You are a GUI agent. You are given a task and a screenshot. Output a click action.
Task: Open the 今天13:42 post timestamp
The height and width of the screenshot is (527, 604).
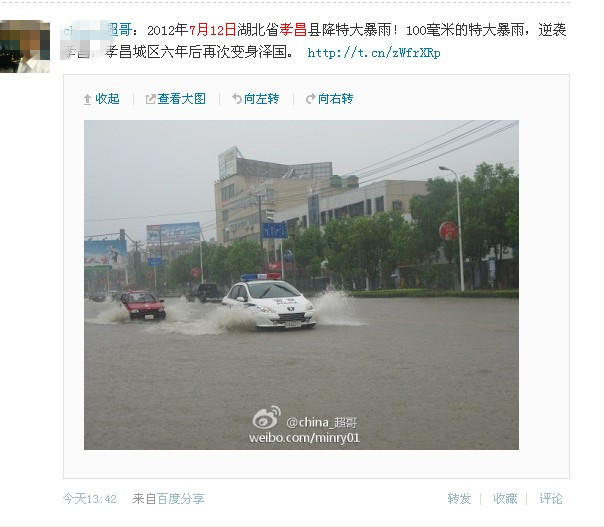coord(90,499)
